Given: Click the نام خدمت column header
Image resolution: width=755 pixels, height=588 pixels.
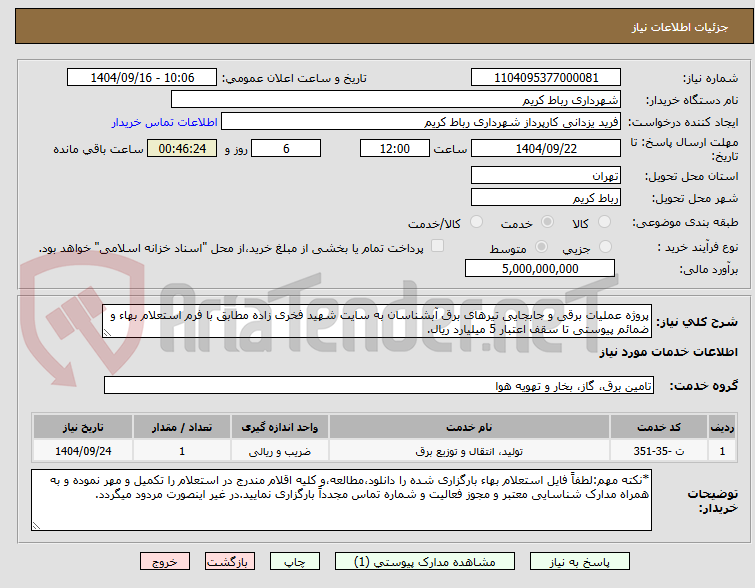Looking at the screenshot, I should click(x=469, y=427).
